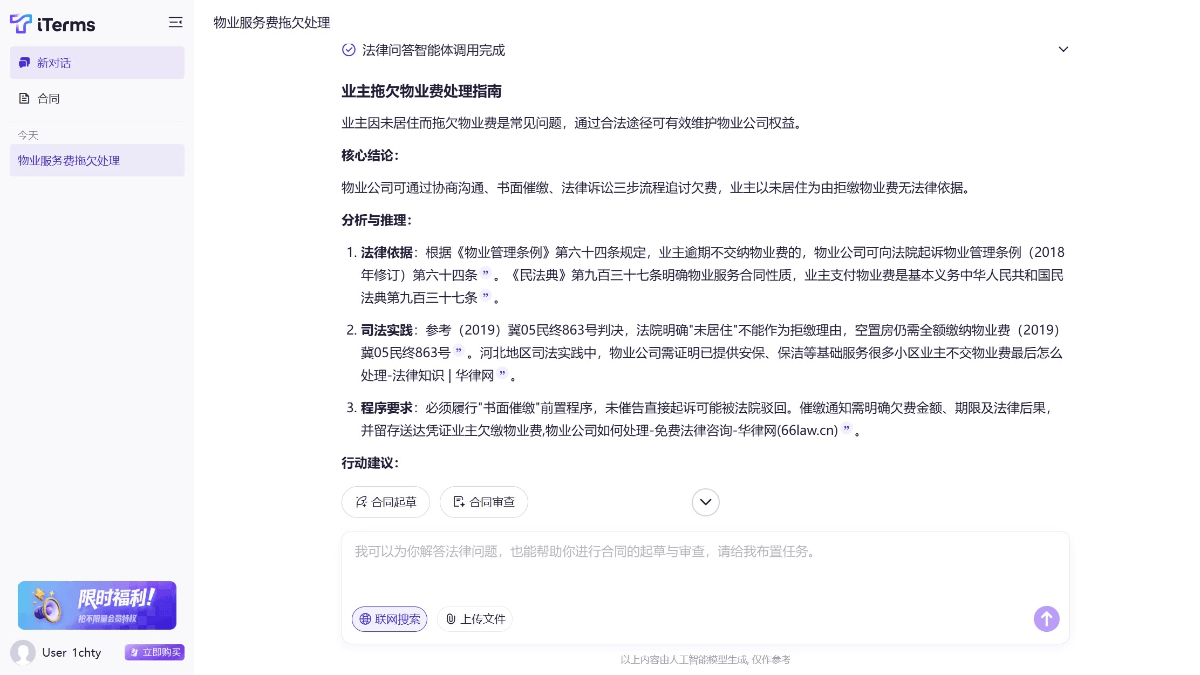Open the 物业服务费拖欠处理 conversation
The image size is (1200, 675).
pos(97,160)
